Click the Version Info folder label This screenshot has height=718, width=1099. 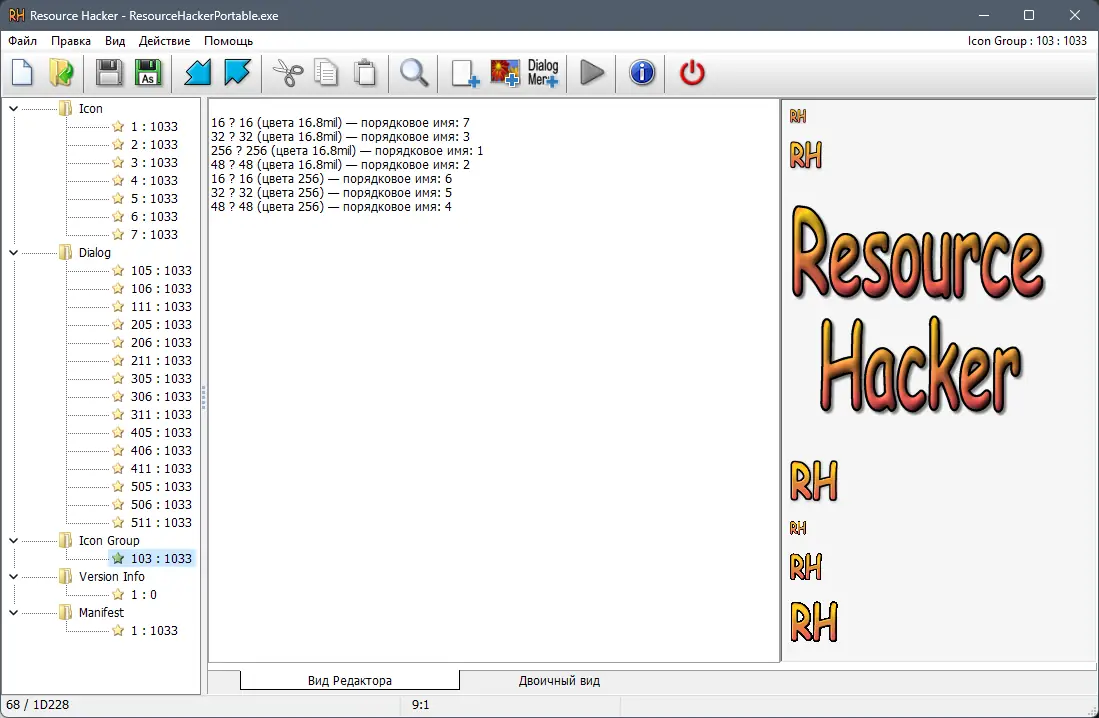111,576
